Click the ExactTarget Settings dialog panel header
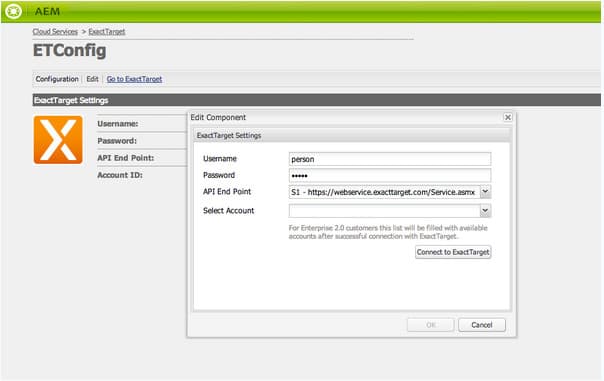This screenshot has height=381, width=604. (x=352, y=136)
